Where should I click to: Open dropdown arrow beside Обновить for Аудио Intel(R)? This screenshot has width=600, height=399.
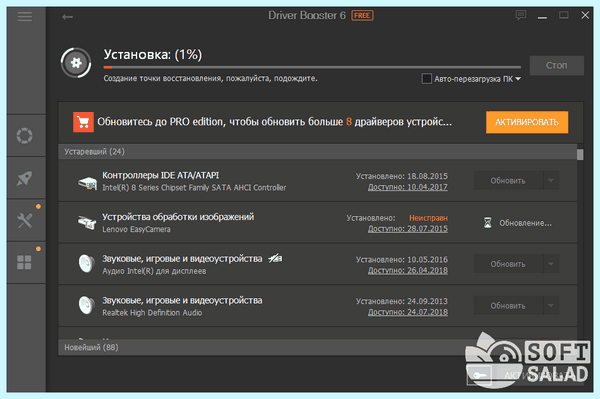pyautogui.click(x=551, y=264)
